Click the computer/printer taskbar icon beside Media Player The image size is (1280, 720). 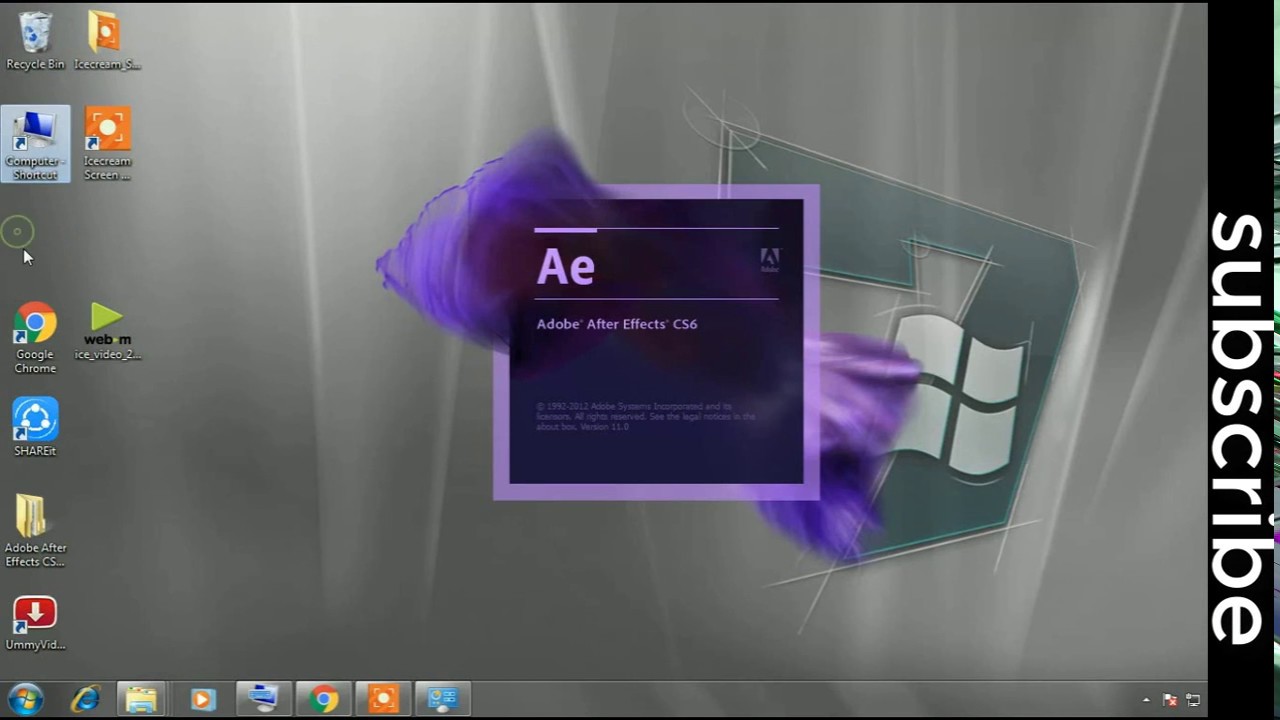tap(262, 699)
